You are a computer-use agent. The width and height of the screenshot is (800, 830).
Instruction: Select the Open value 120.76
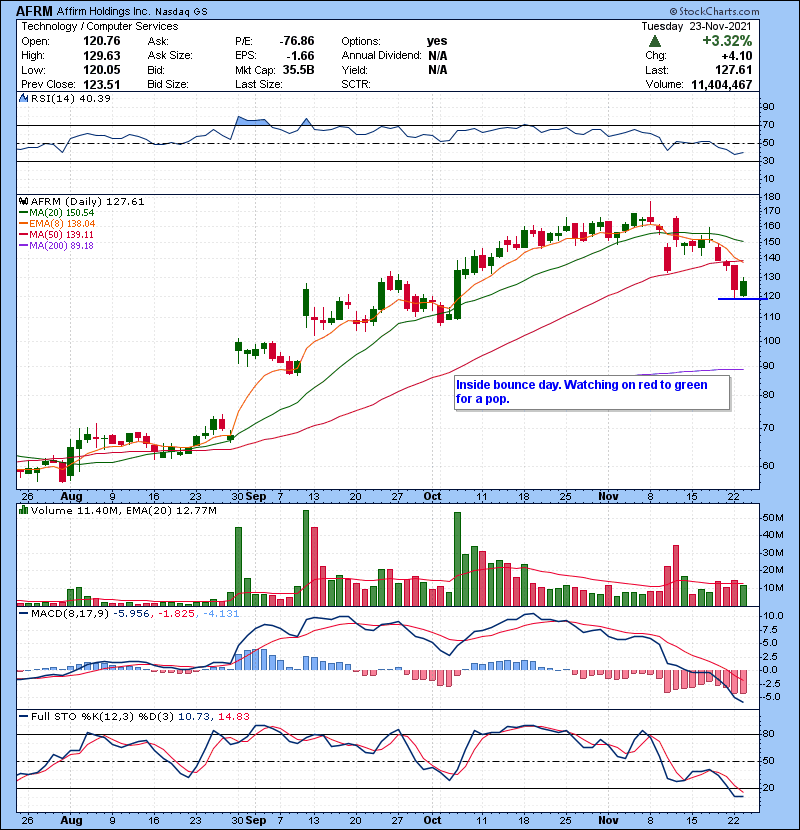[x=102, y=41]
